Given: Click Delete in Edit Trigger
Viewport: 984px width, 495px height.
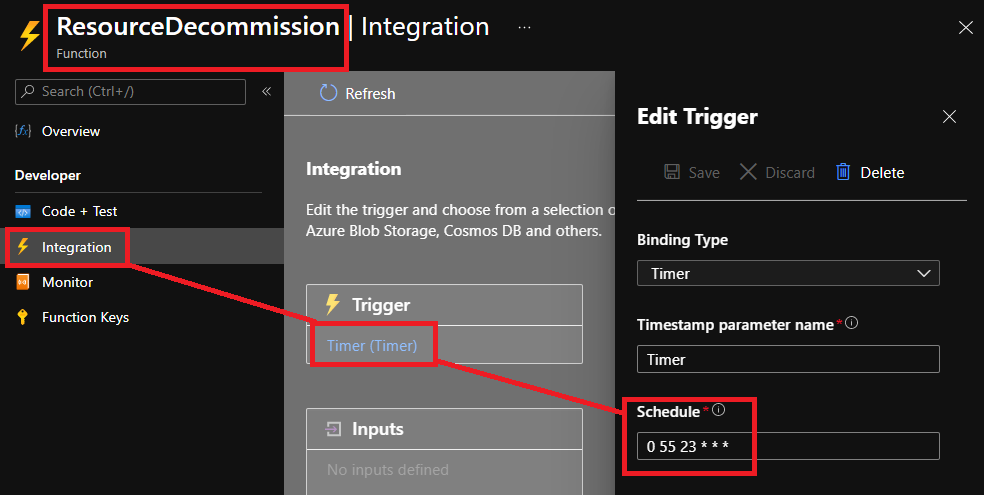Looking at the screenshot, I should (x=870, y=173).
